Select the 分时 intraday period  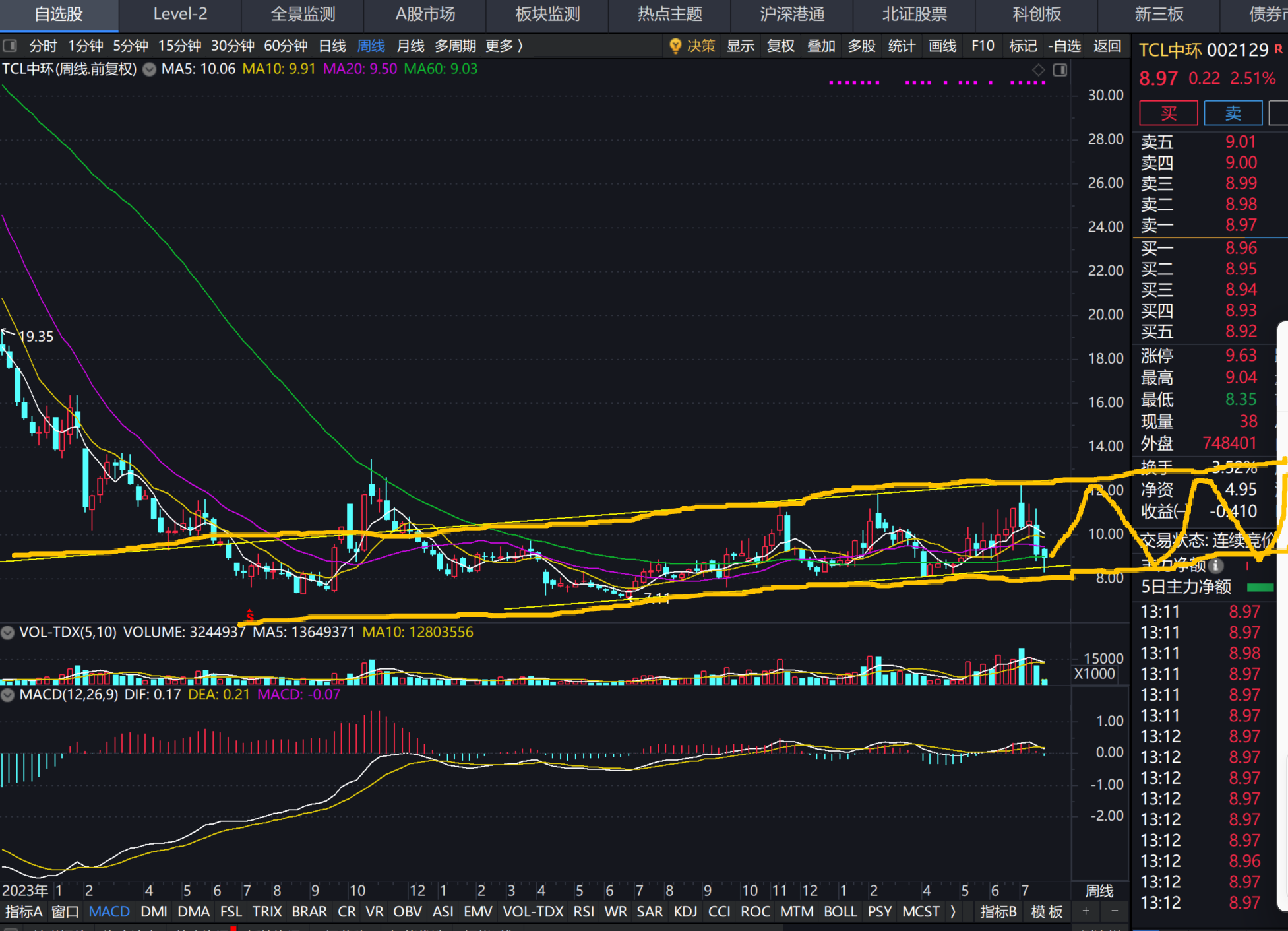[x=43, y=46]
